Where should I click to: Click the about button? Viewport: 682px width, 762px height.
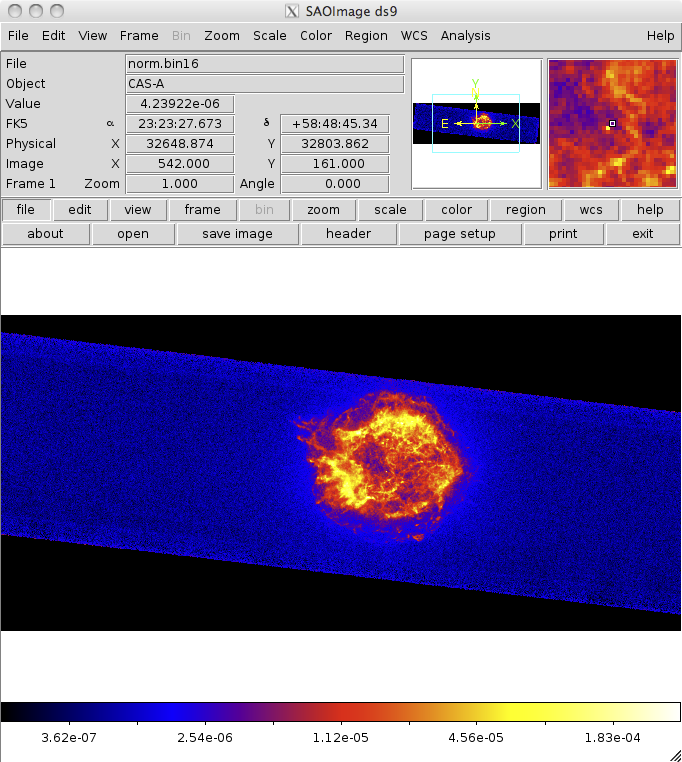tap(45, 234)
